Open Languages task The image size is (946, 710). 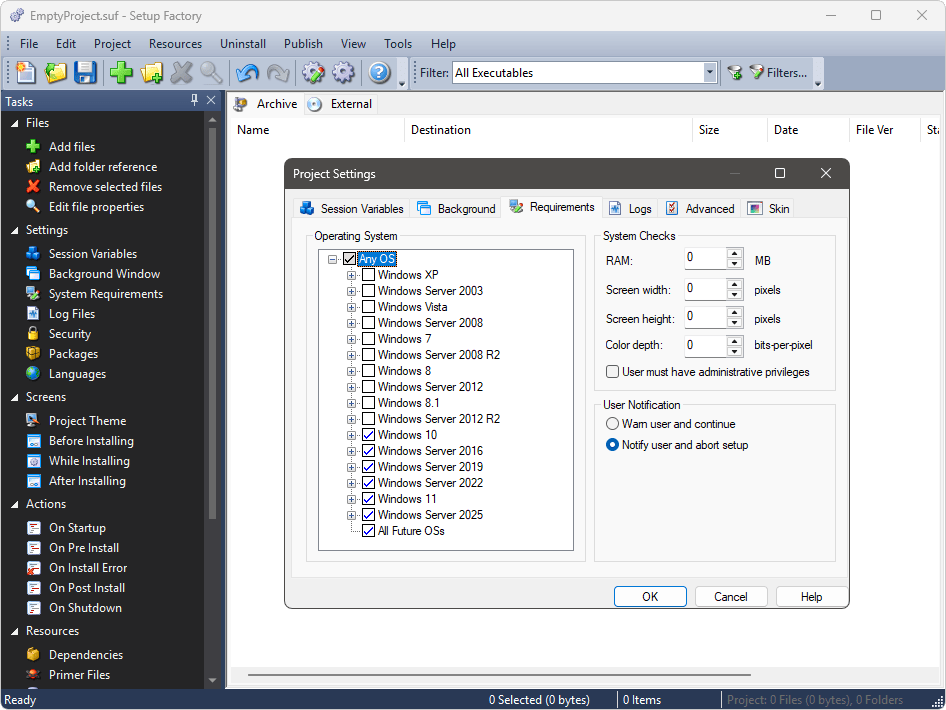tap(77, 373)
